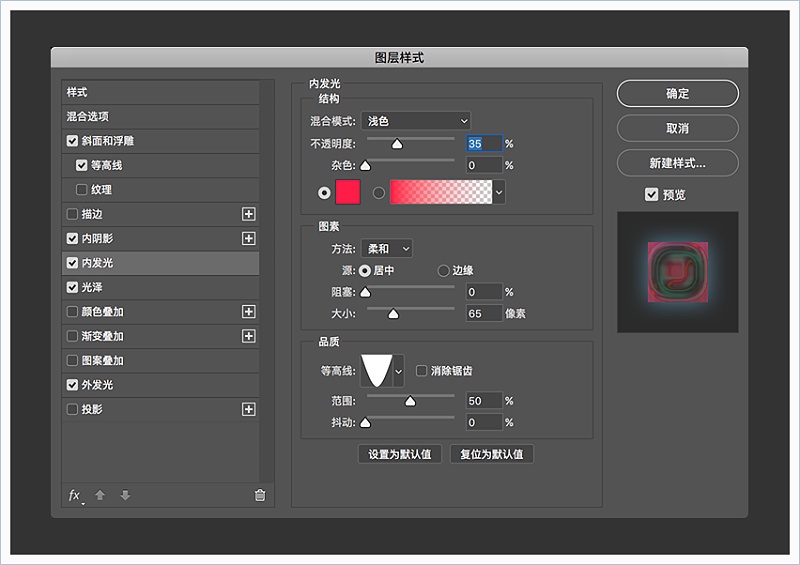The image size is (800, 565).
Task: Expand the 等高线 contour picker arrow
Action: [399, 371]
